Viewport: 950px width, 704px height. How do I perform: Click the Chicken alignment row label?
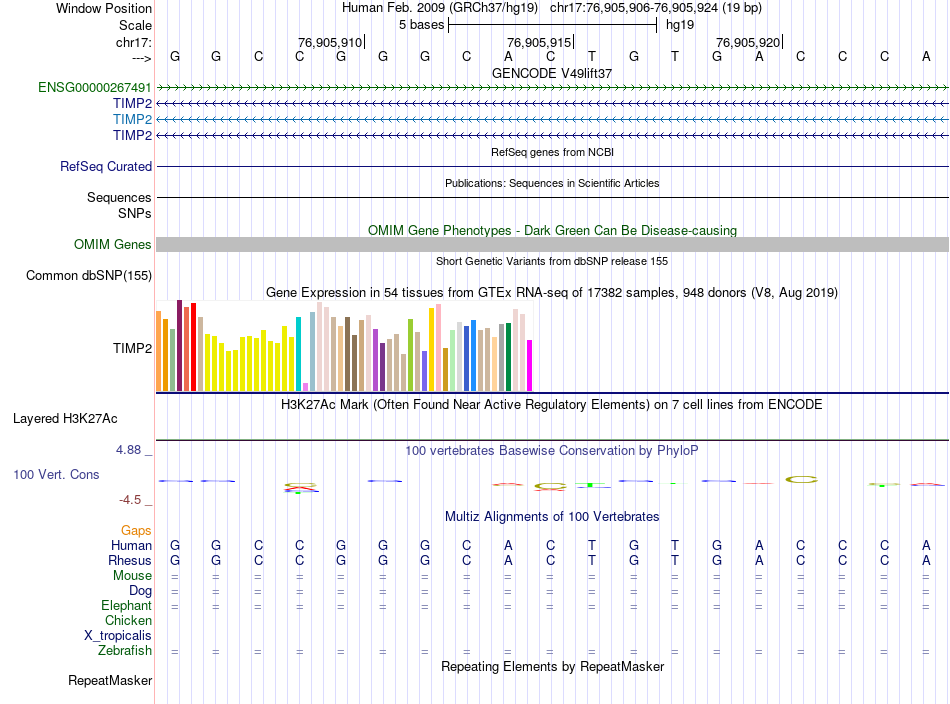128,620
